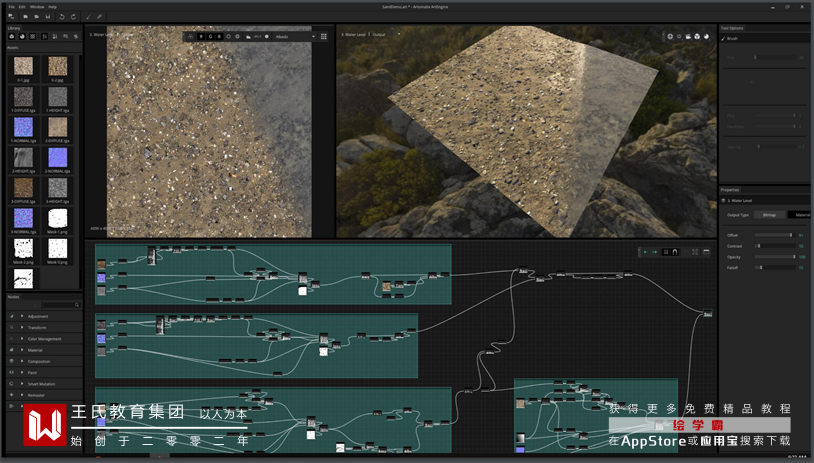Viewport: 814px width, 463px height.
Task: Select the eraser tool in the top toolbar
Action: [x=100, y=17]
